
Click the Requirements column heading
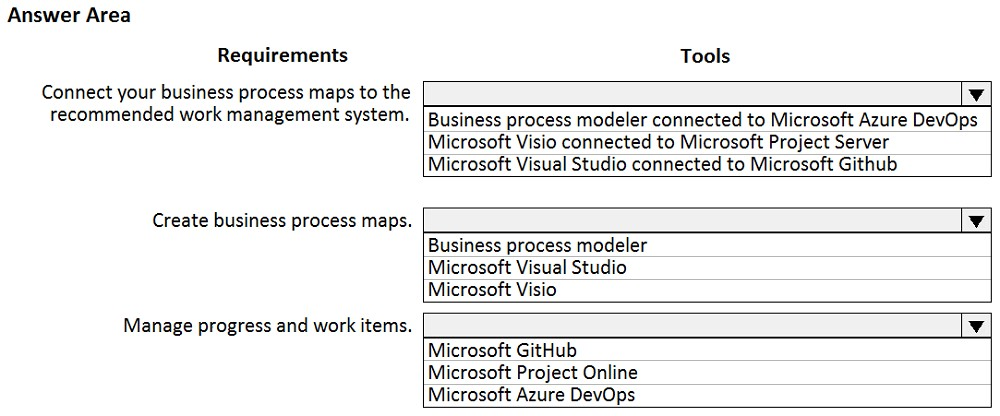[x=283, y=56]
